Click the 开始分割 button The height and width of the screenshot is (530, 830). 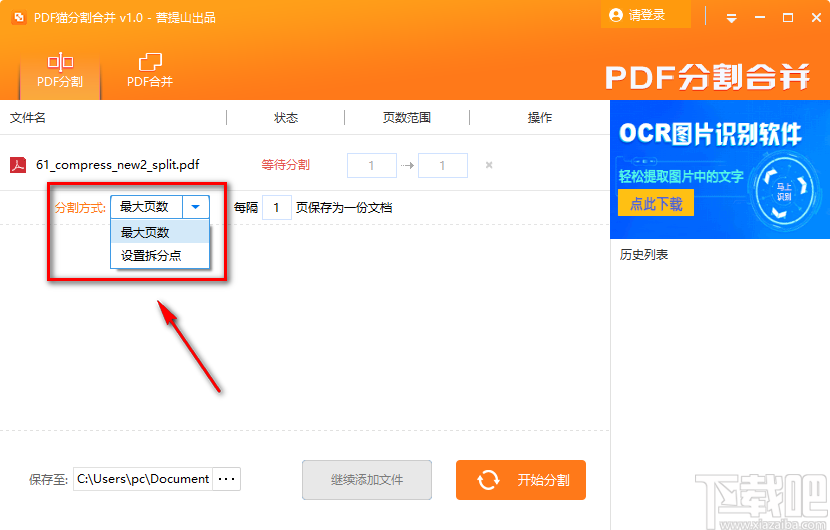[521, 480]
